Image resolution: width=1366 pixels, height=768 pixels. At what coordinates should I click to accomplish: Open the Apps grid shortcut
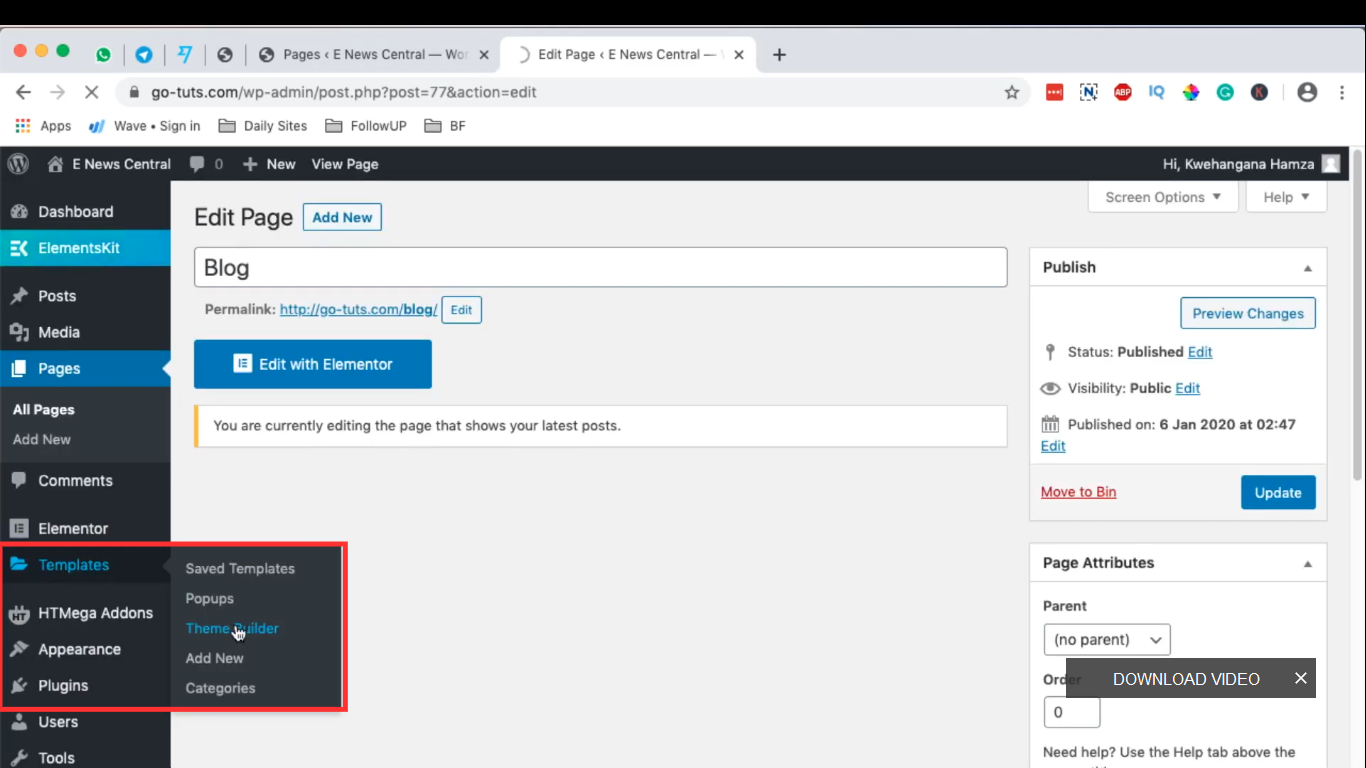[x=42, y=126]
